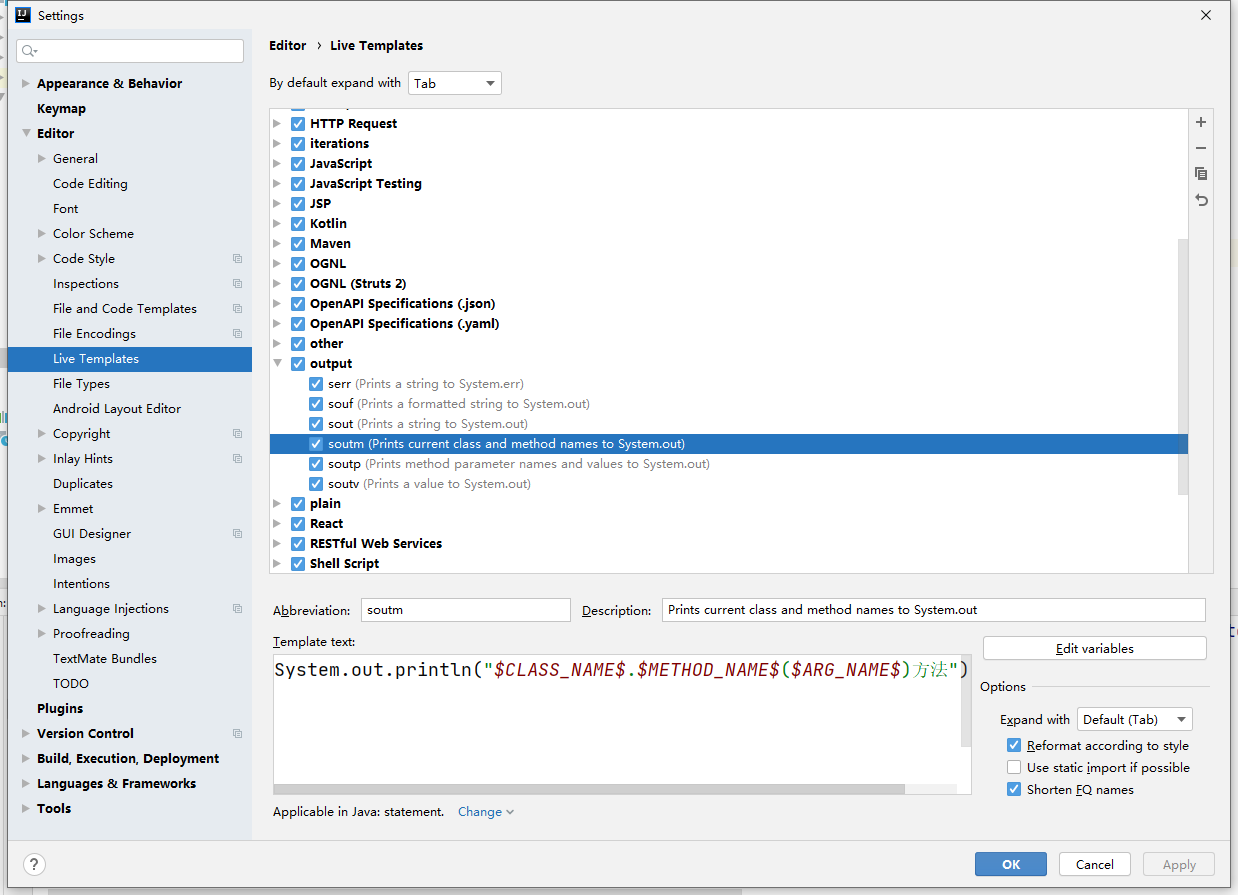Remove selected template with minus icon

[1201, 148]
